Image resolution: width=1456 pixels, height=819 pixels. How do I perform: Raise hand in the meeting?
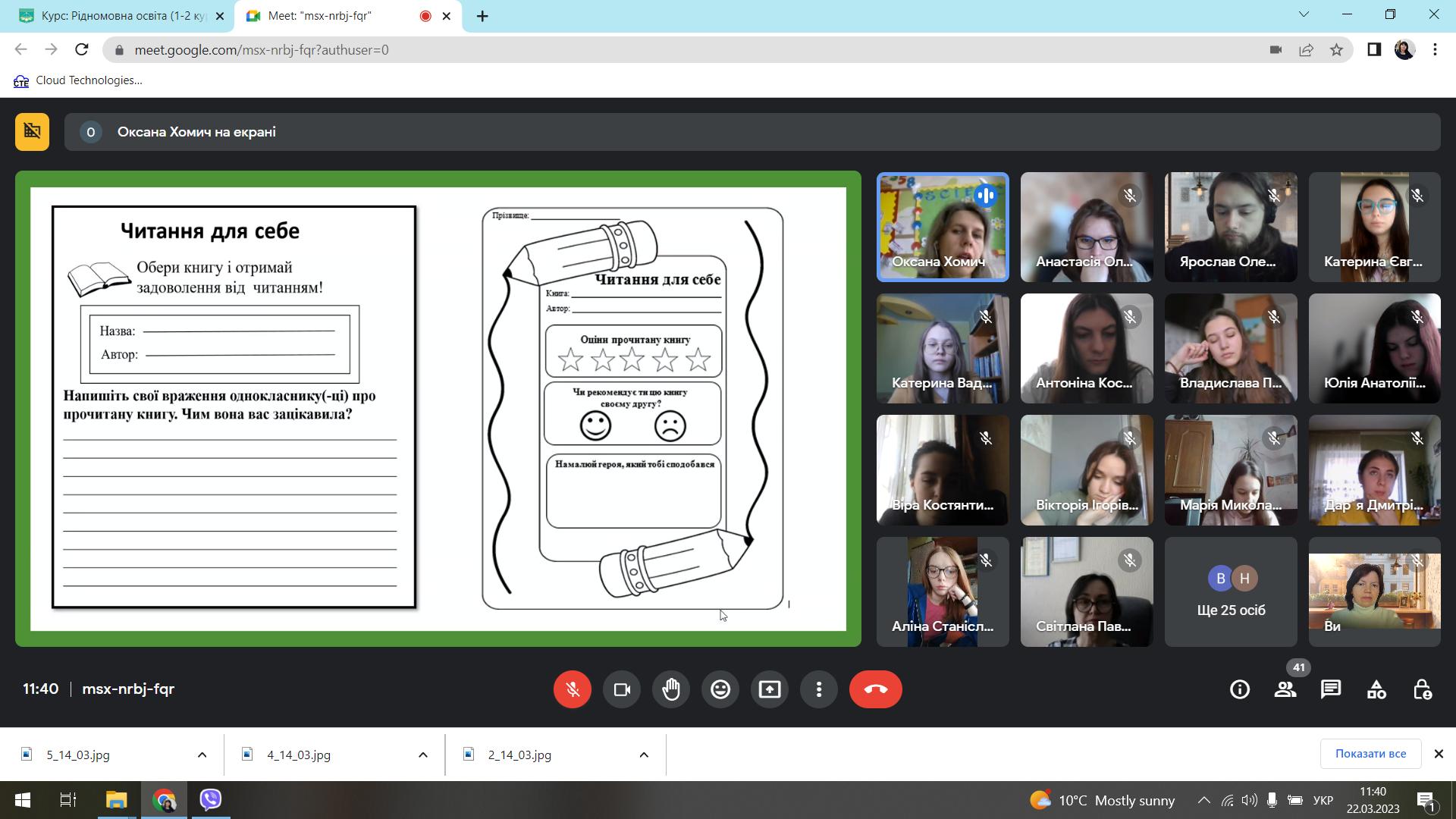(x=670, y=689)
